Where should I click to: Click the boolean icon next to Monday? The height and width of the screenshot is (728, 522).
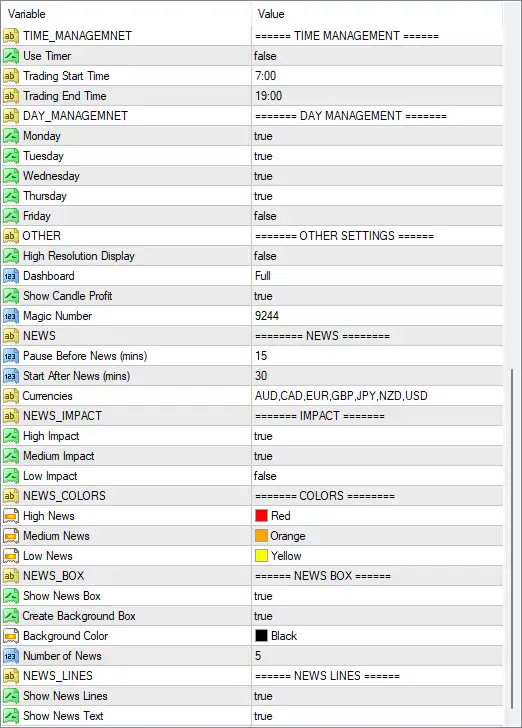click(11, 136)
